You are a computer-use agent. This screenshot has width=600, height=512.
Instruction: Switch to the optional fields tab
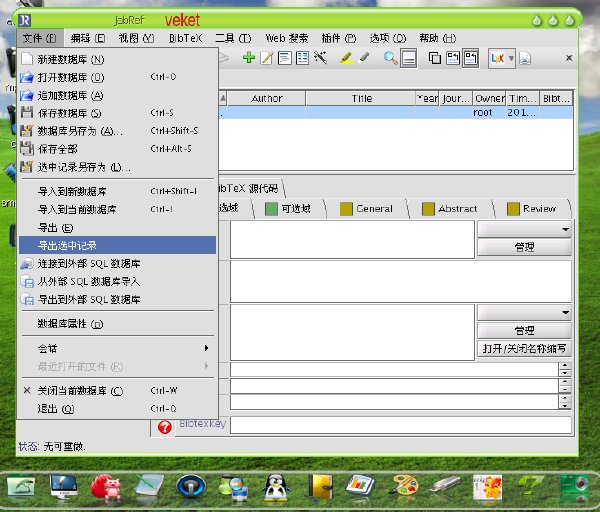pos(288,209)
